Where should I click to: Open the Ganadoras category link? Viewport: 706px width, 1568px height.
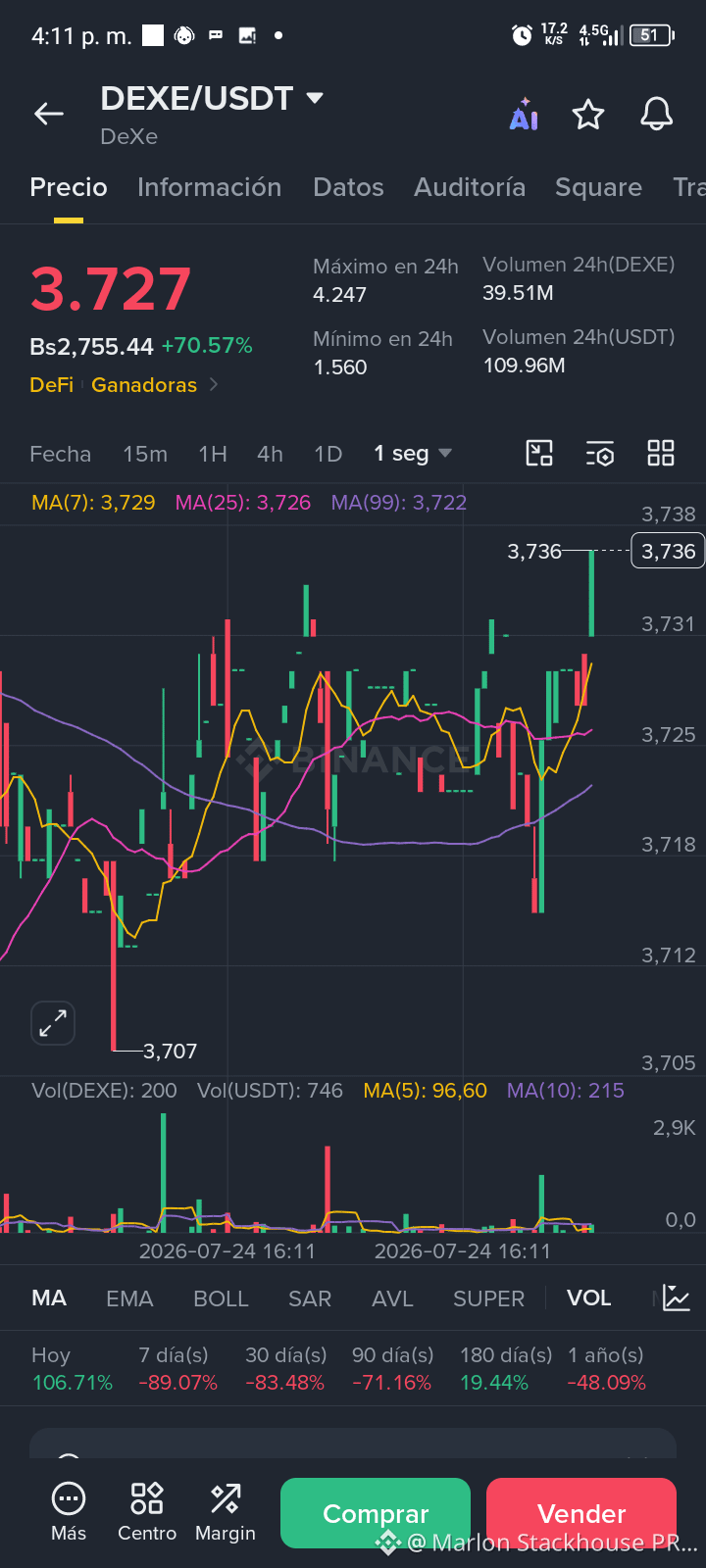click(144, 385)
